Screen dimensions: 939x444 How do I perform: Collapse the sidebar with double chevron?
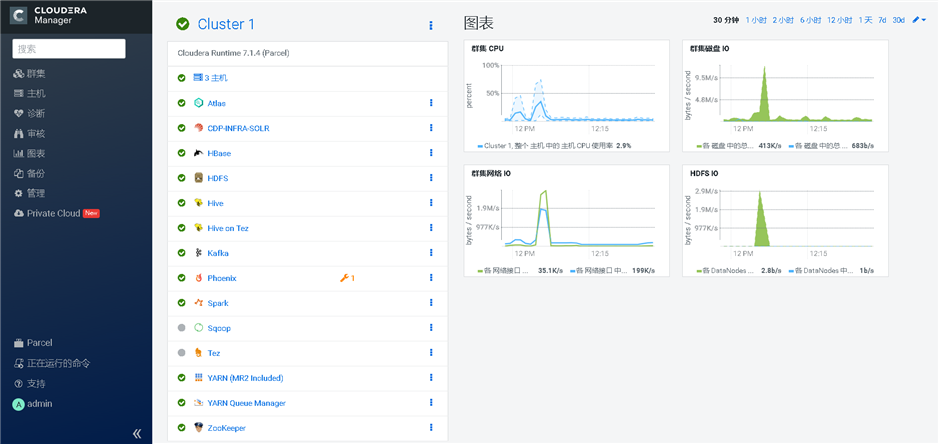pyautogui.click(x=137, y=433)
